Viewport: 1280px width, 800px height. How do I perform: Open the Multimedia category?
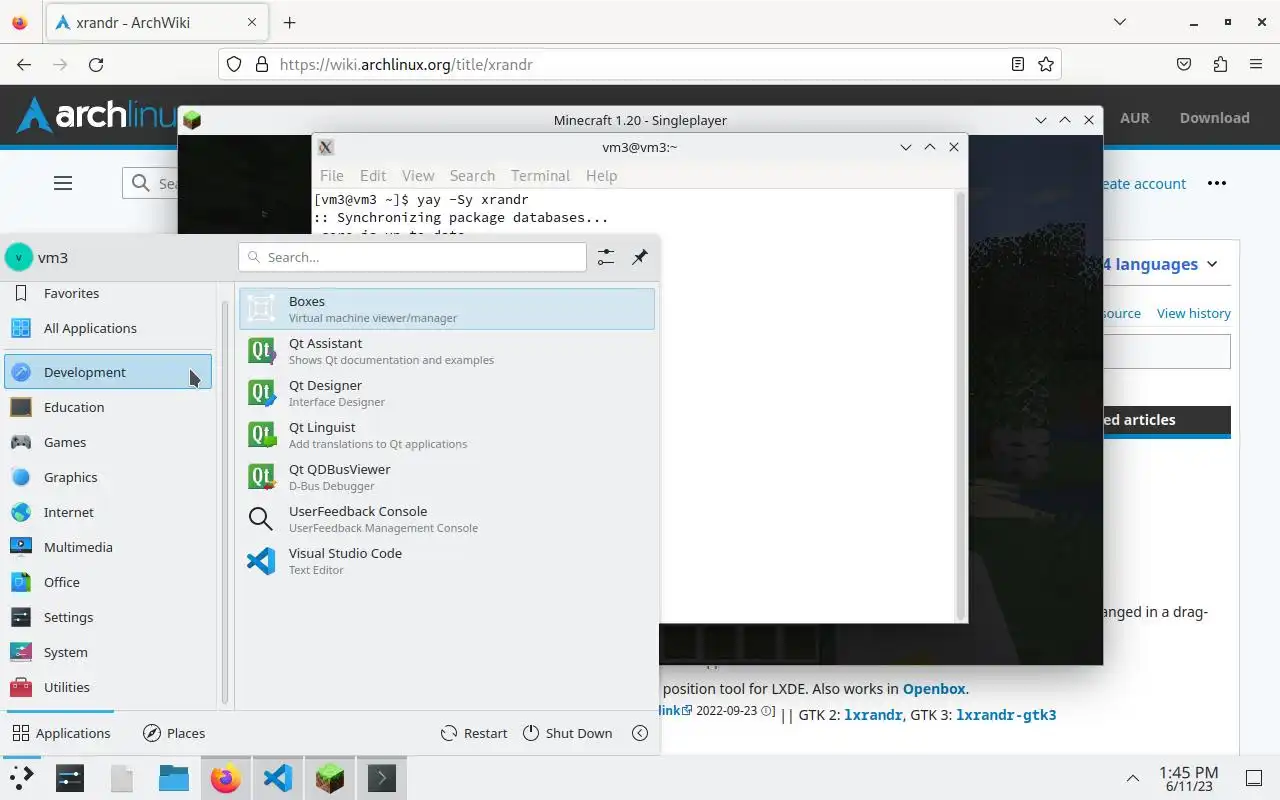[108, 547]
